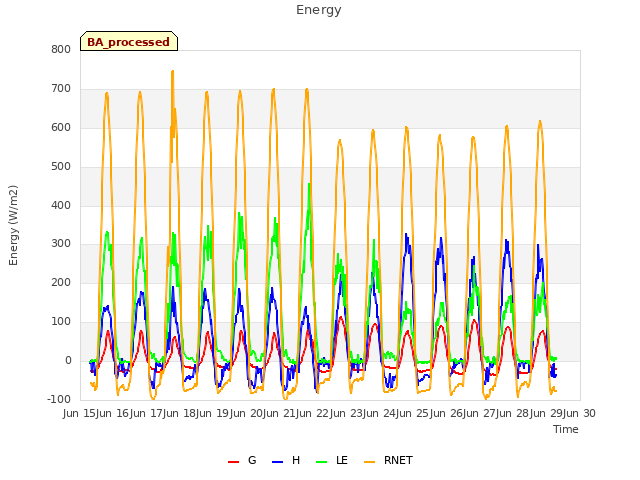Click the Jun 29 x-axis date label
Screen dimensions: 640x480
tap(547, 413)
